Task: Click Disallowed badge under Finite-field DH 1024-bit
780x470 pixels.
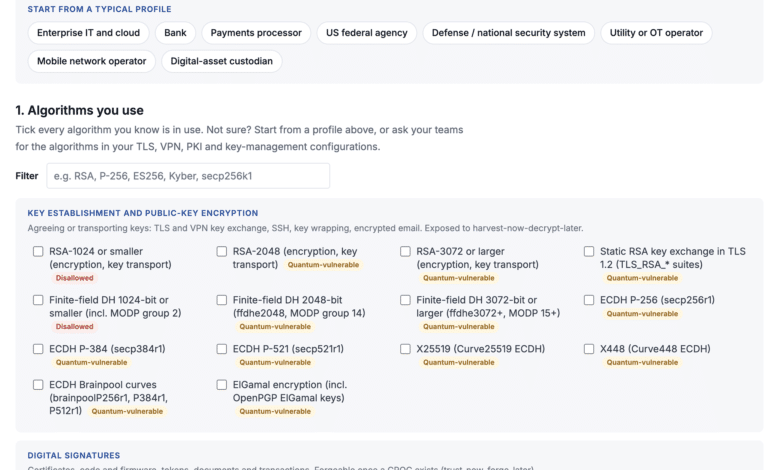Action: pyautogui.click(x=75, y=327)
